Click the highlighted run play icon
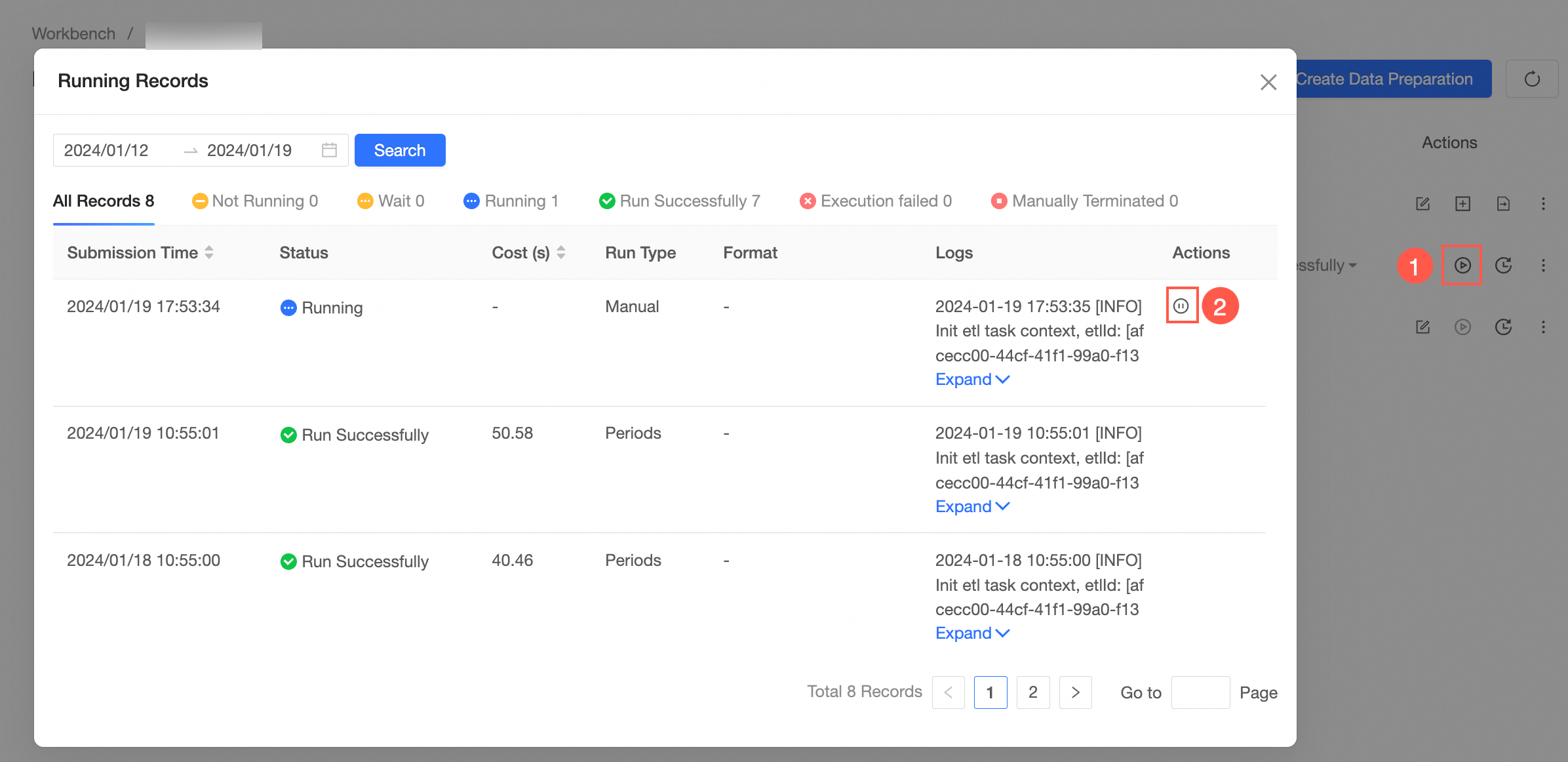1568x762 pixels. 1462,265
